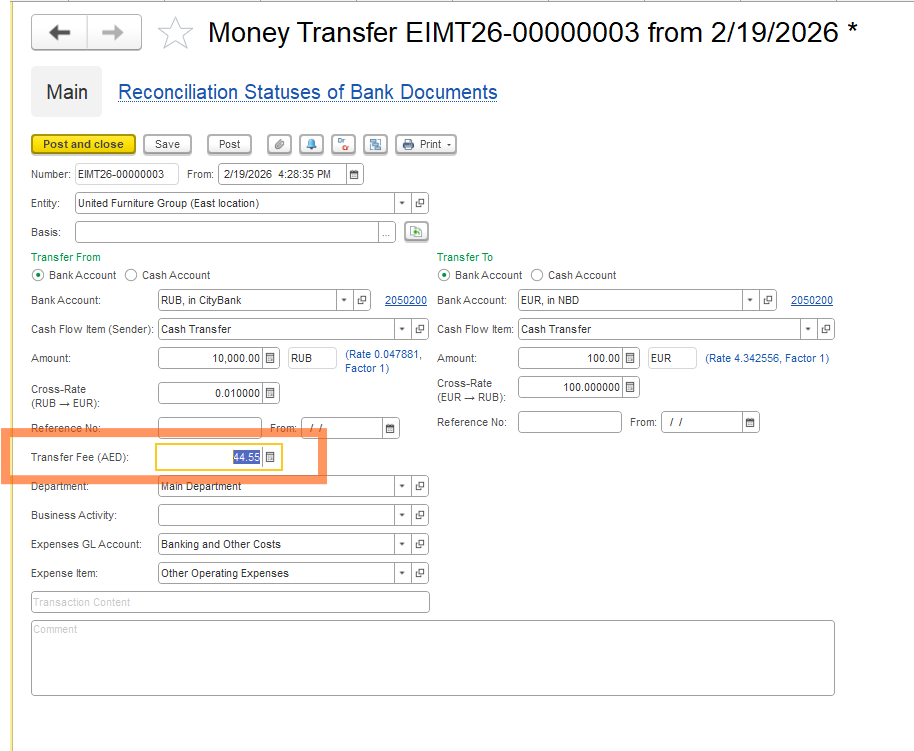
Task: Click the reminder bell icon
Action: [x=311, y=144]
